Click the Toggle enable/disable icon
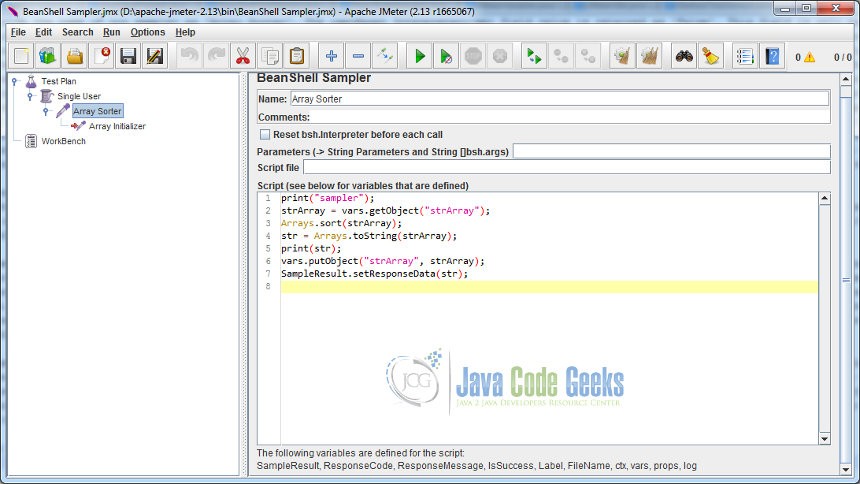 [x=385, y=56]
